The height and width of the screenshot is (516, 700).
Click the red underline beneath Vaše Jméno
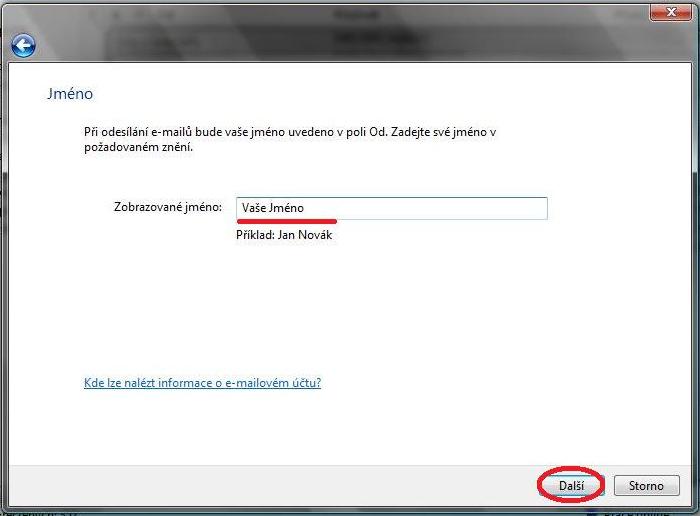point(287,220)
